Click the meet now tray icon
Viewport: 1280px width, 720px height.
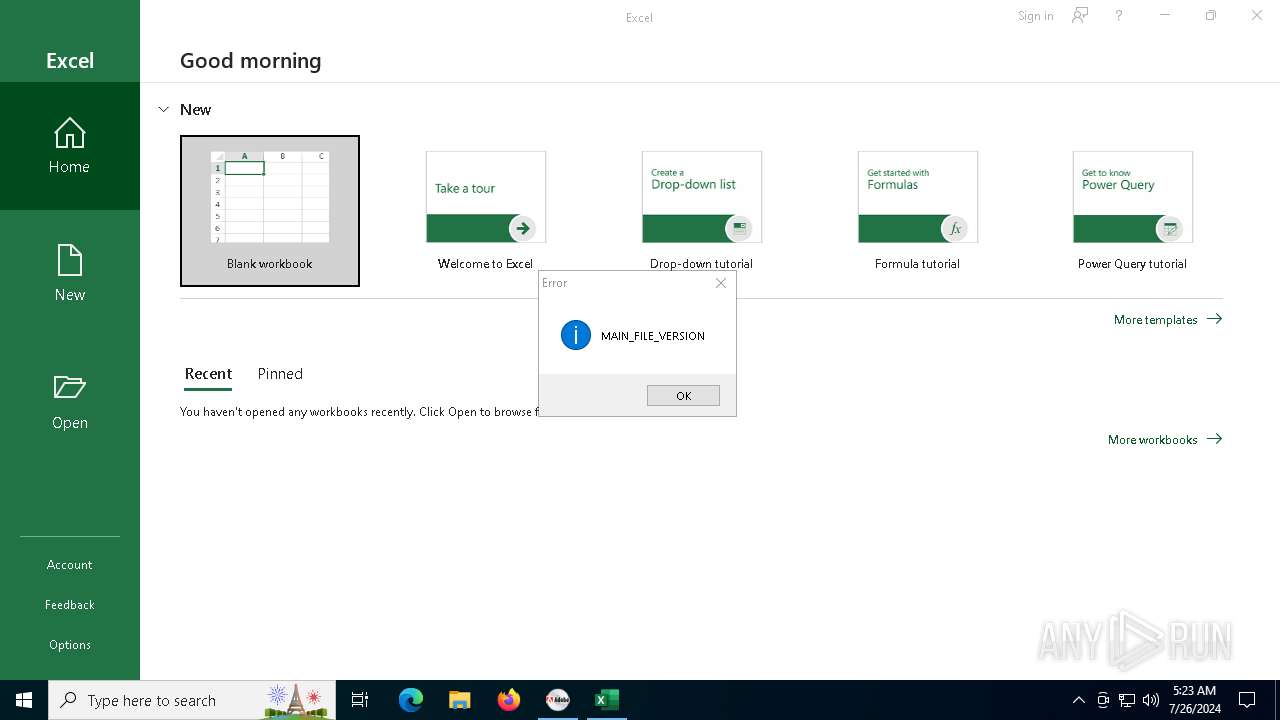click(x=1103, y=700)
